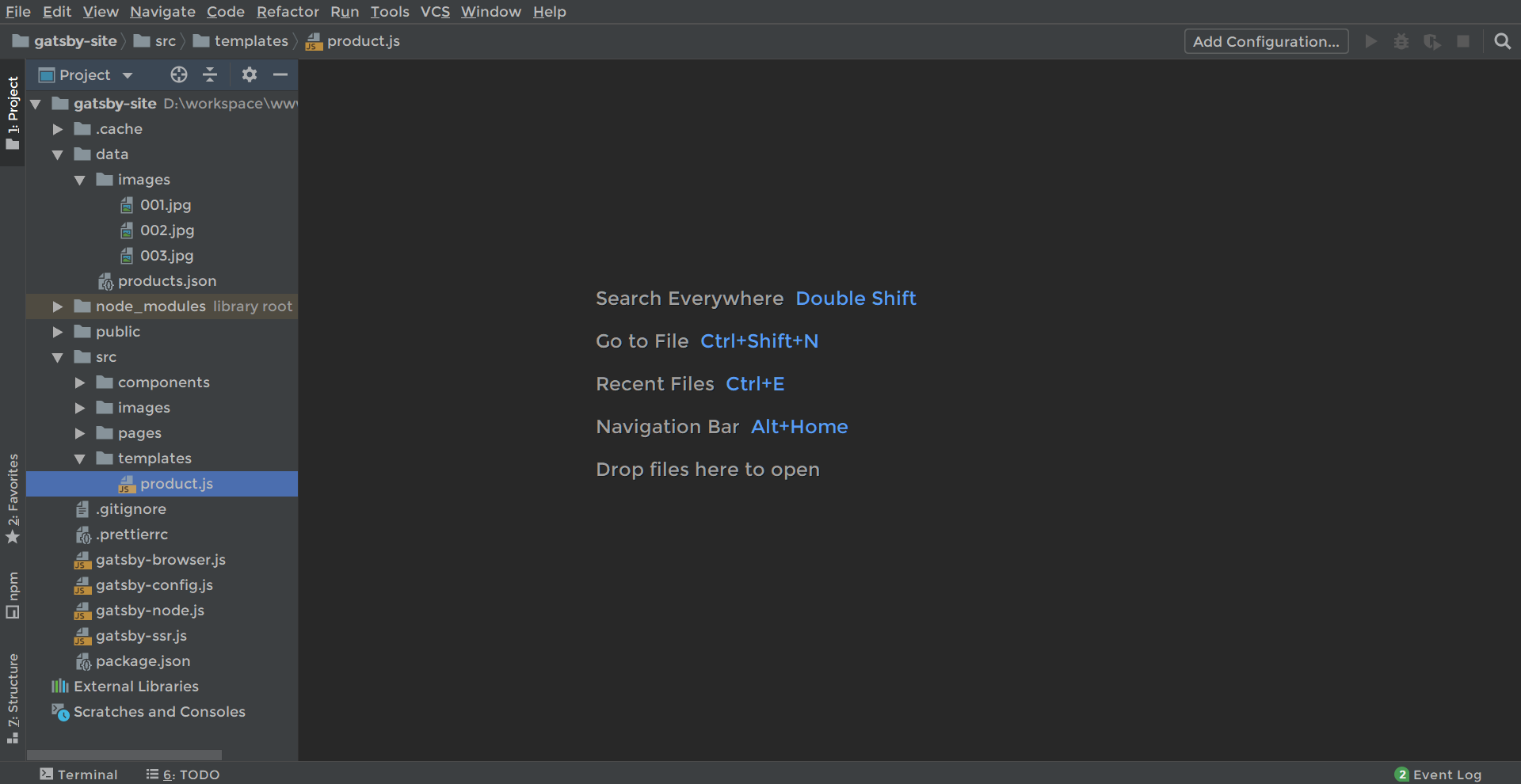Viewport: 1521px width, 784px height.
Task: Collapse the templates folder
Action: [x=79, y=458]
